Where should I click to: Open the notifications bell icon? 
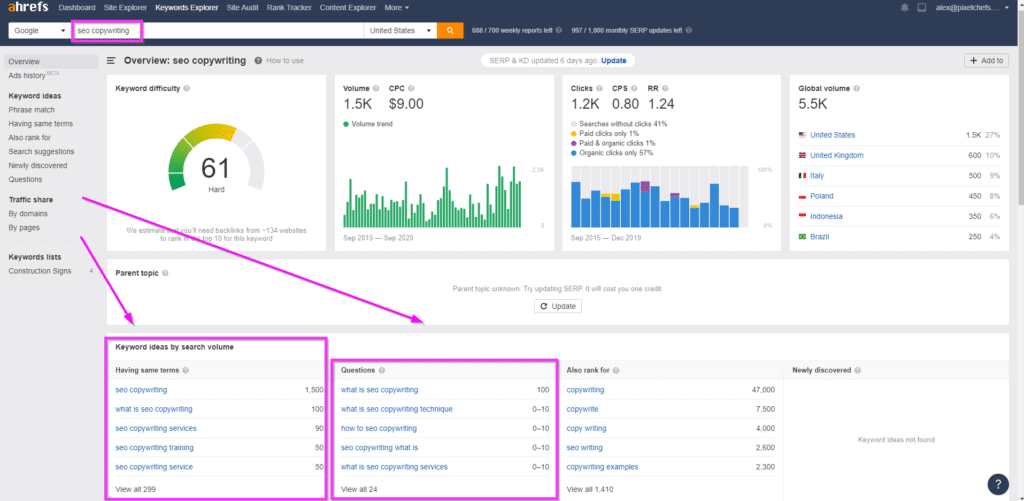(x=904, y=8)
